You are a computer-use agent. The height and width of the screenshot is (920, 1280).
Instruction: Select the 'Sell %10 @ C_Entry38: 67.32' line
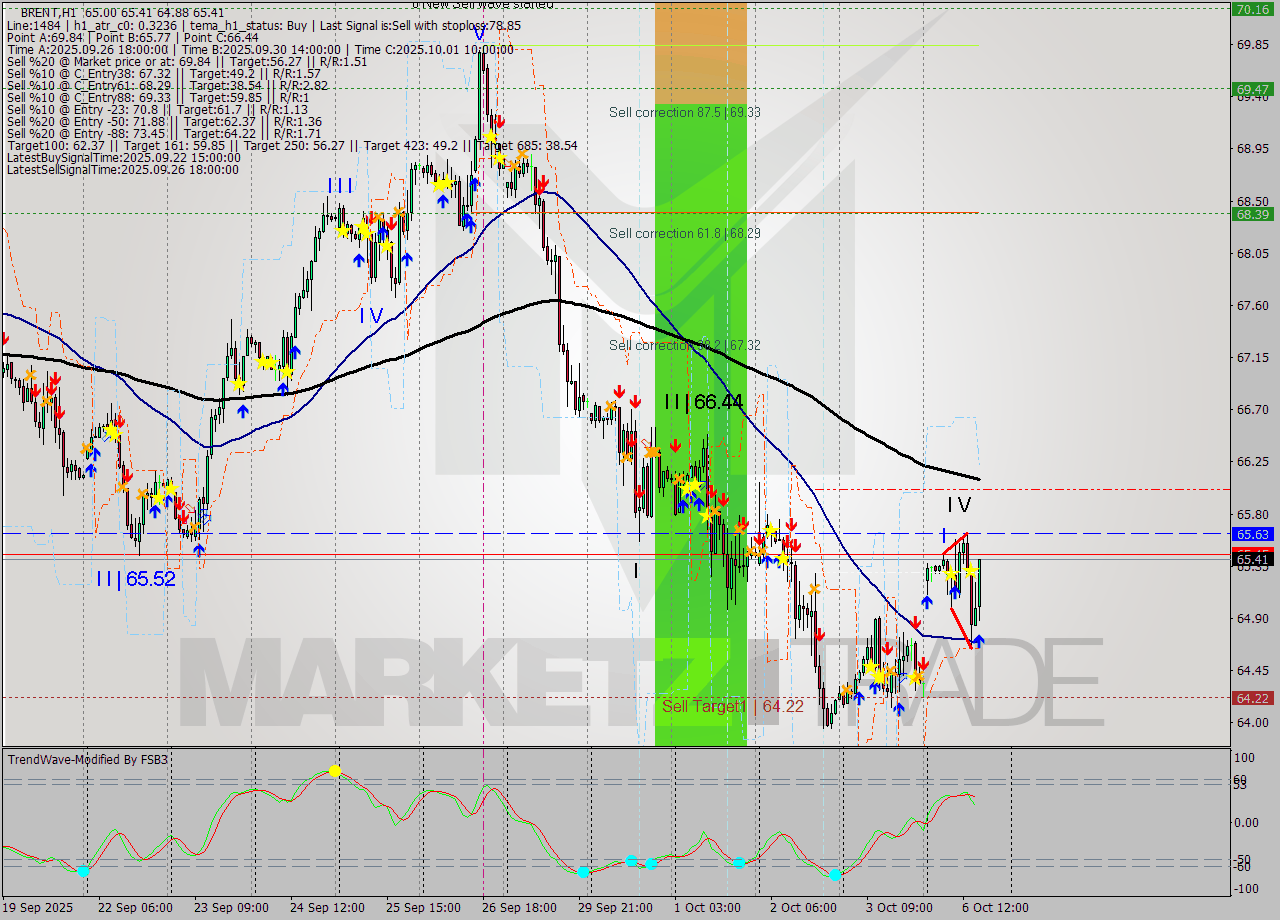[x=163, y=74]
